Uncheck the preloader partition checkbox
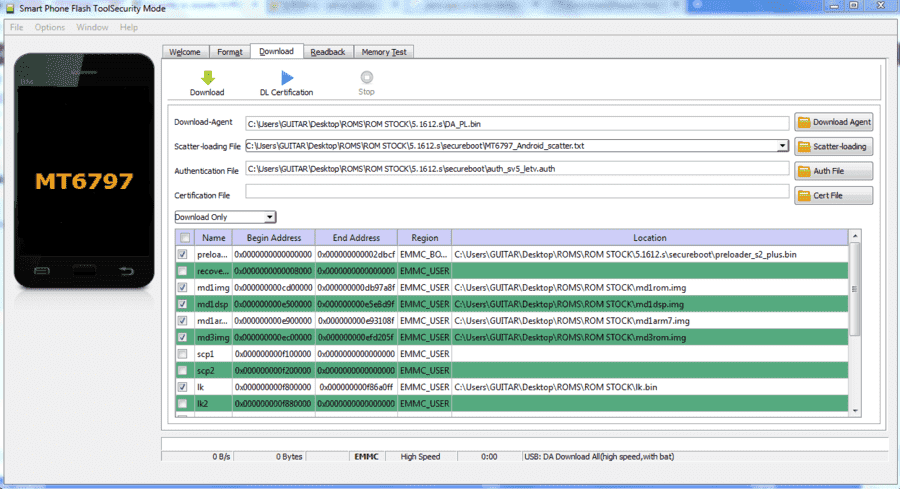The height and width of the screenshot is (489, 900). 183,254
